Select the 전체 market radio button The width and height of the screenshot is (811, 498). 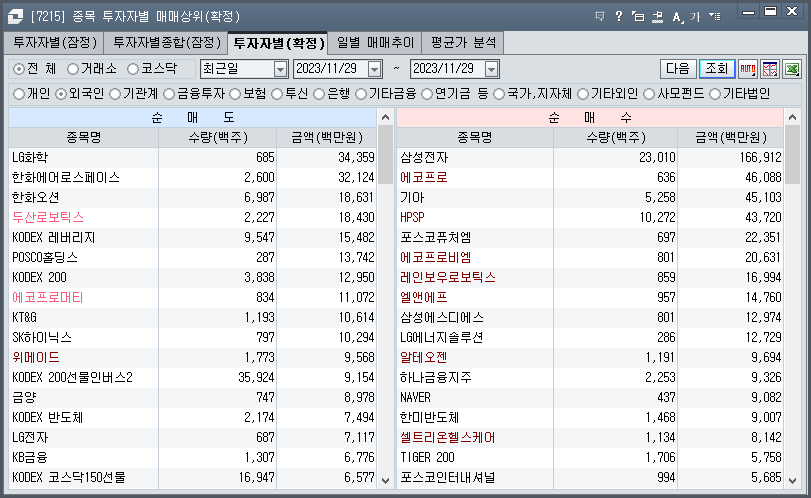19,69
